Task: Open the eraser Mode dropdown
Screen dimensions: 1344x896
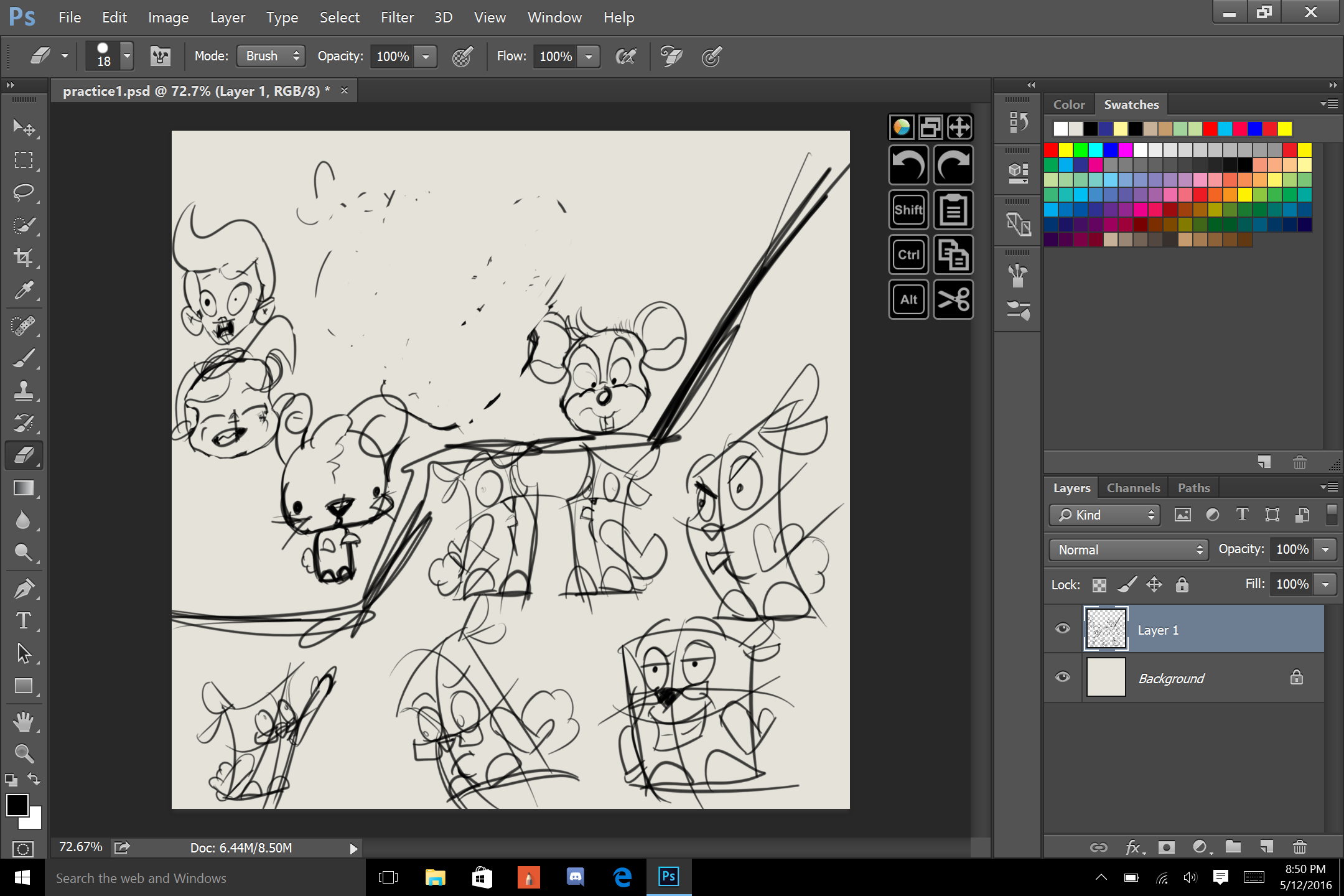Action: point(271,56)
